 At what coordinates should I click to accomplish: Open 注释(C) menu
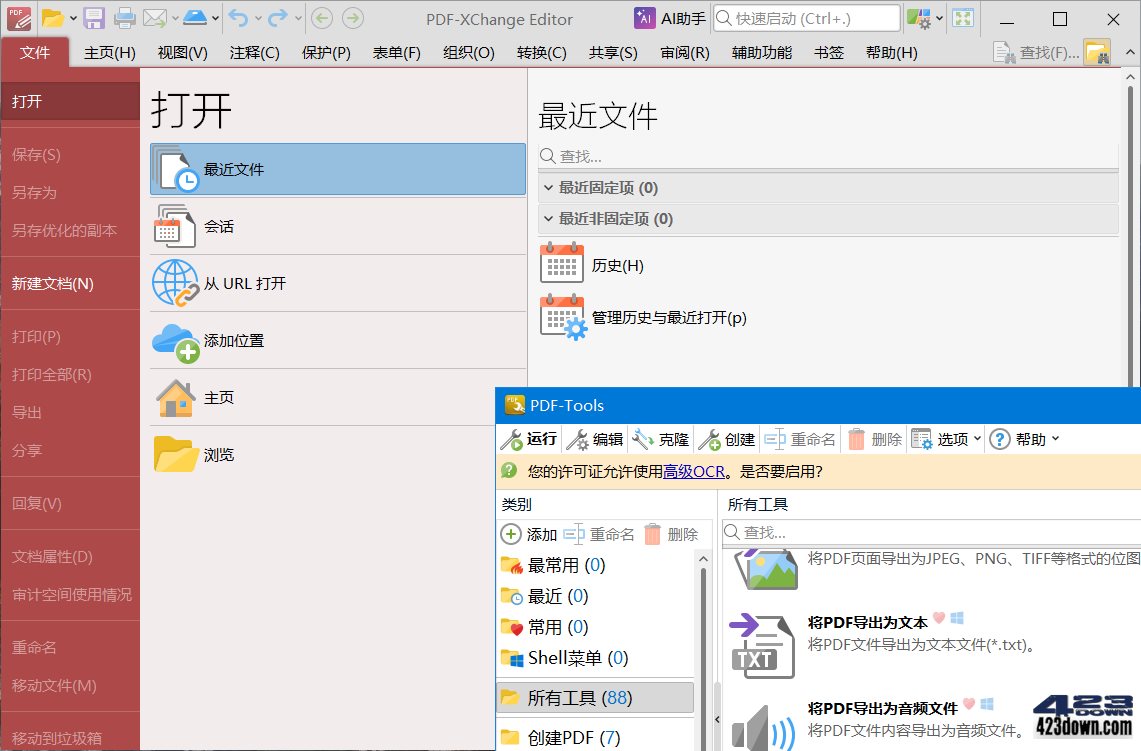click(255, 52)
